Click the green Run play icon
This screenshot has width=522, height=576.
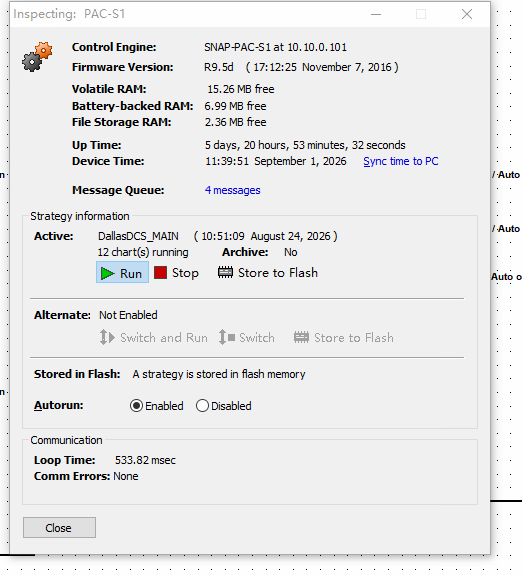click(107, 273)
